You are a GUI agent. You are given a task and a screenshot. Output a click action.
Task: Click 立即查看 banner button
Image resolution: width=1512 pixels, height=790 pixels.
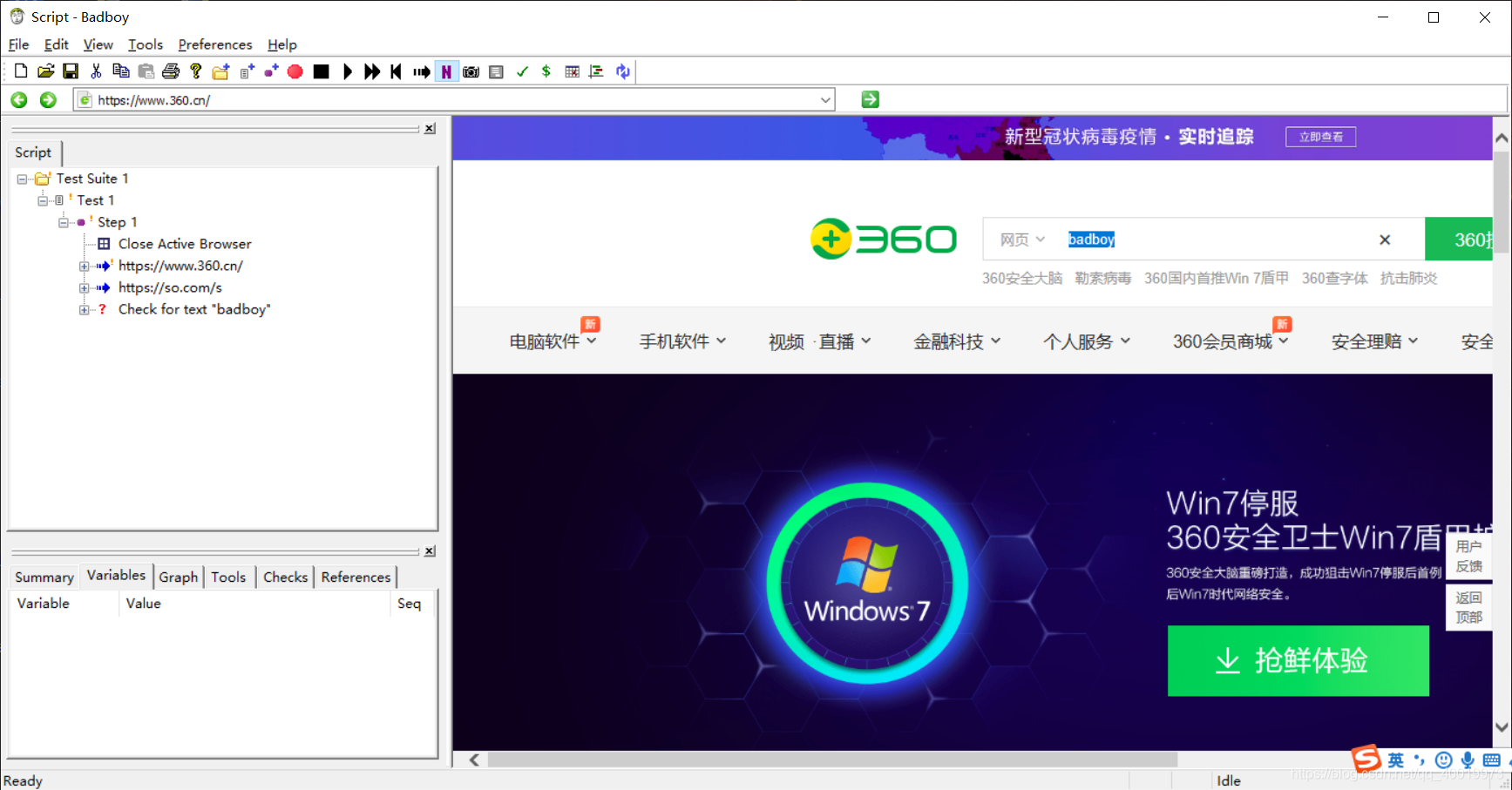1321,137
